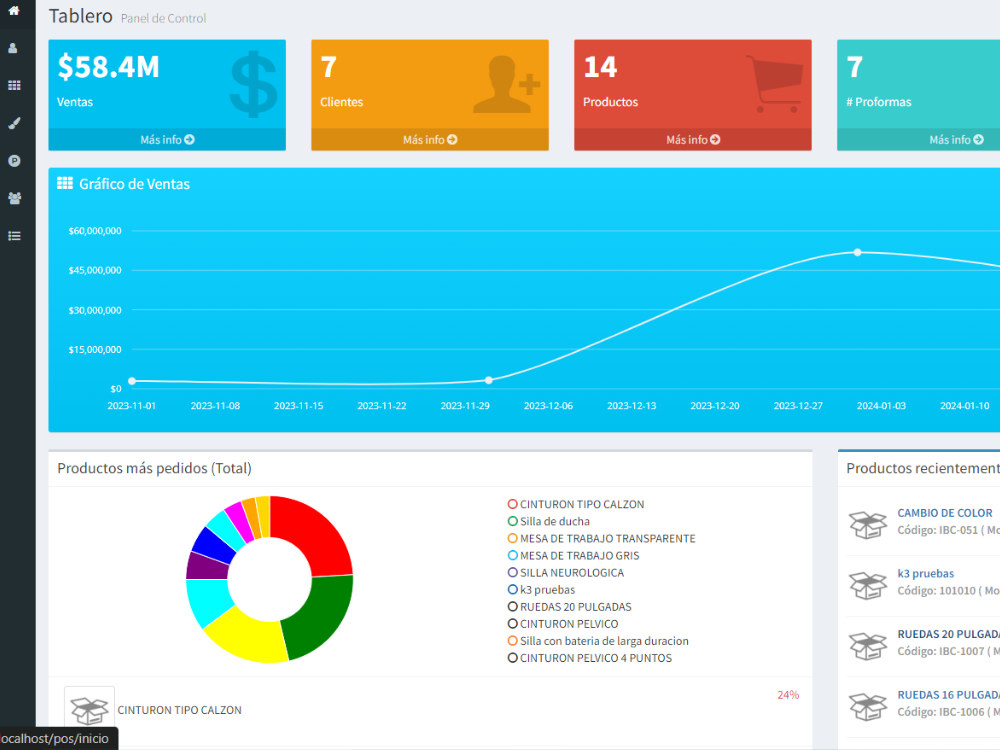Open the brush icon in sidebar
The width and height of the screenshot is (1000, 750).
pyautogui.click(x=14, y=123)
